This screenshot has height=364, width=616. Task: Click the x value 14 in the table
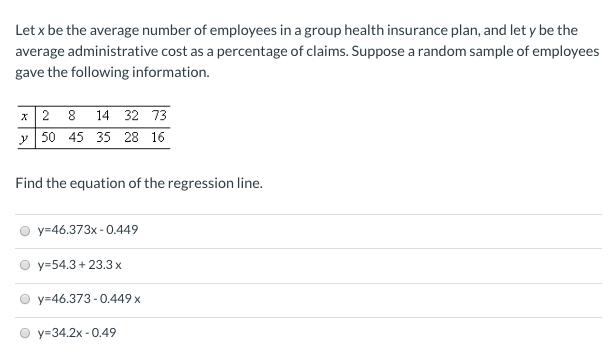(102, 115)
